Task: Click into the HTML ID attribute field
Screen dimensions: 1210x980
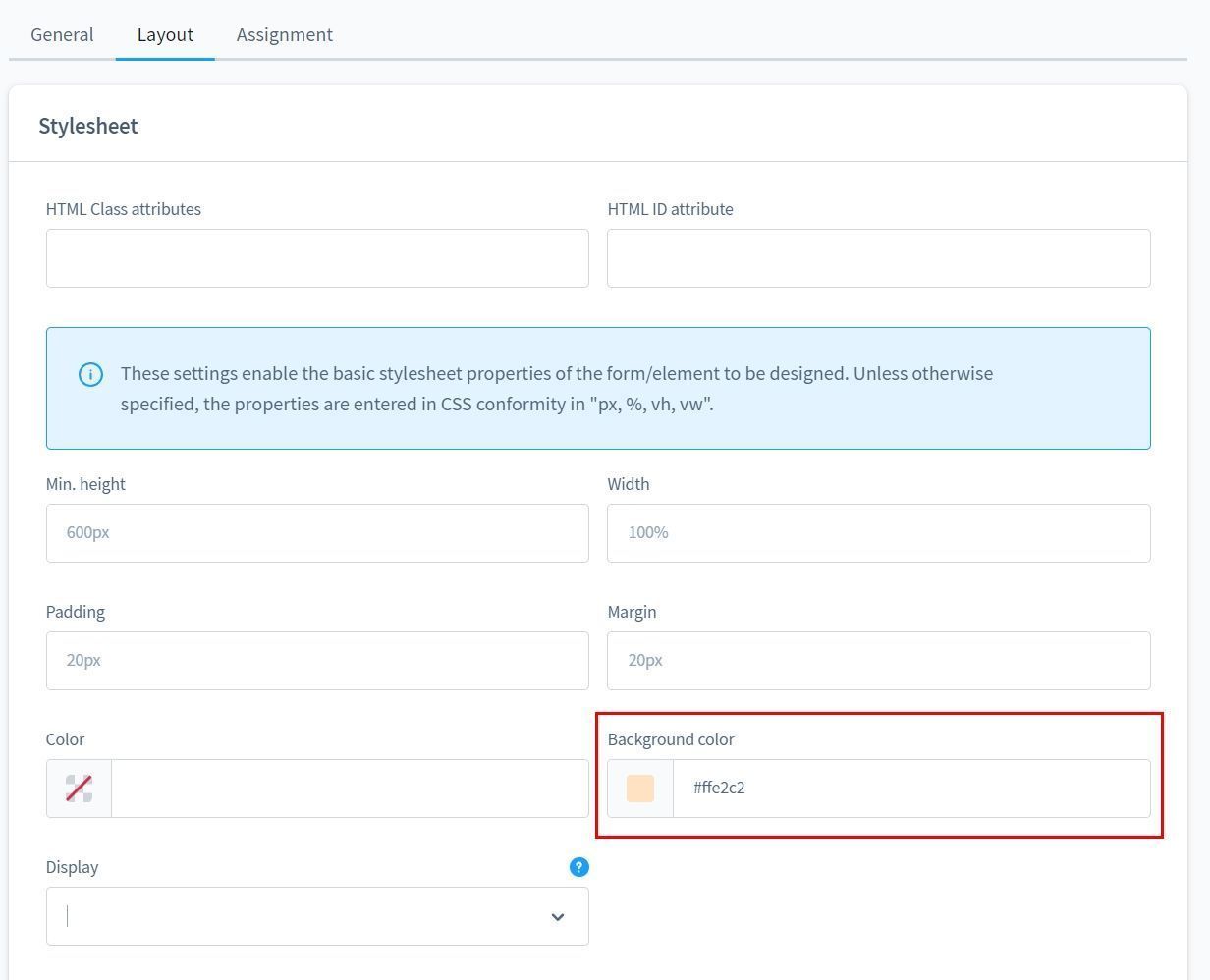Action: [x=878, y=258]
